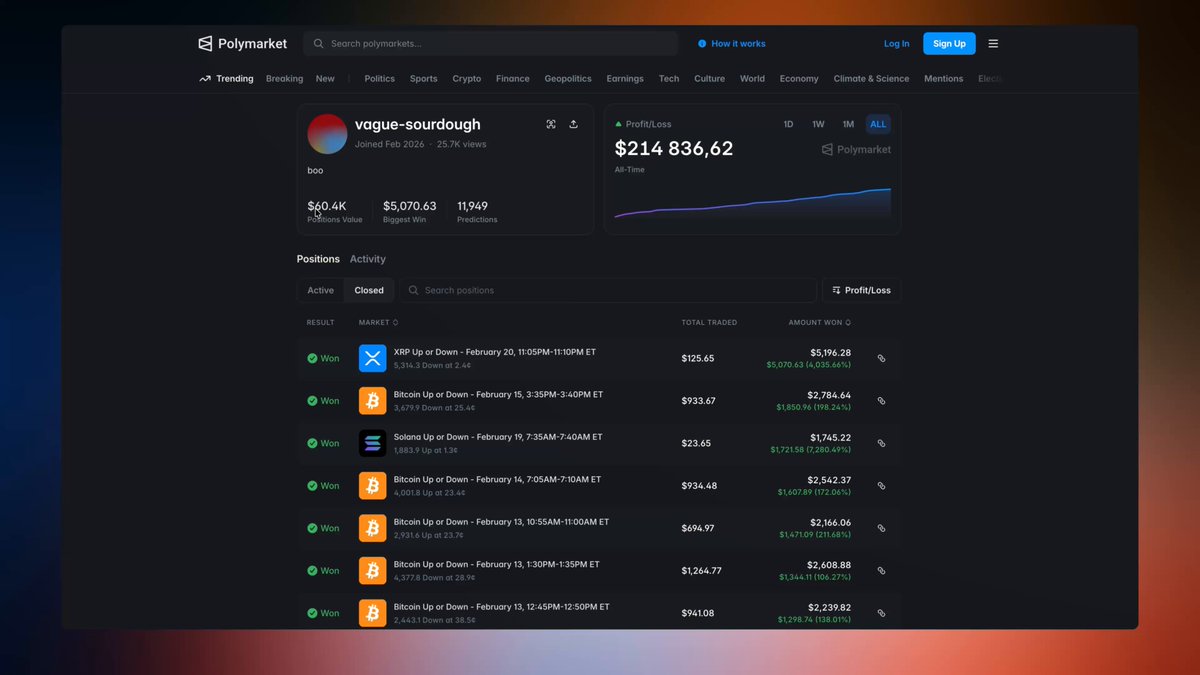Click Bitcoin icon for 10:55AM-11:00AM market
The width and height of the screenshot is (1200, 675).
372,528
